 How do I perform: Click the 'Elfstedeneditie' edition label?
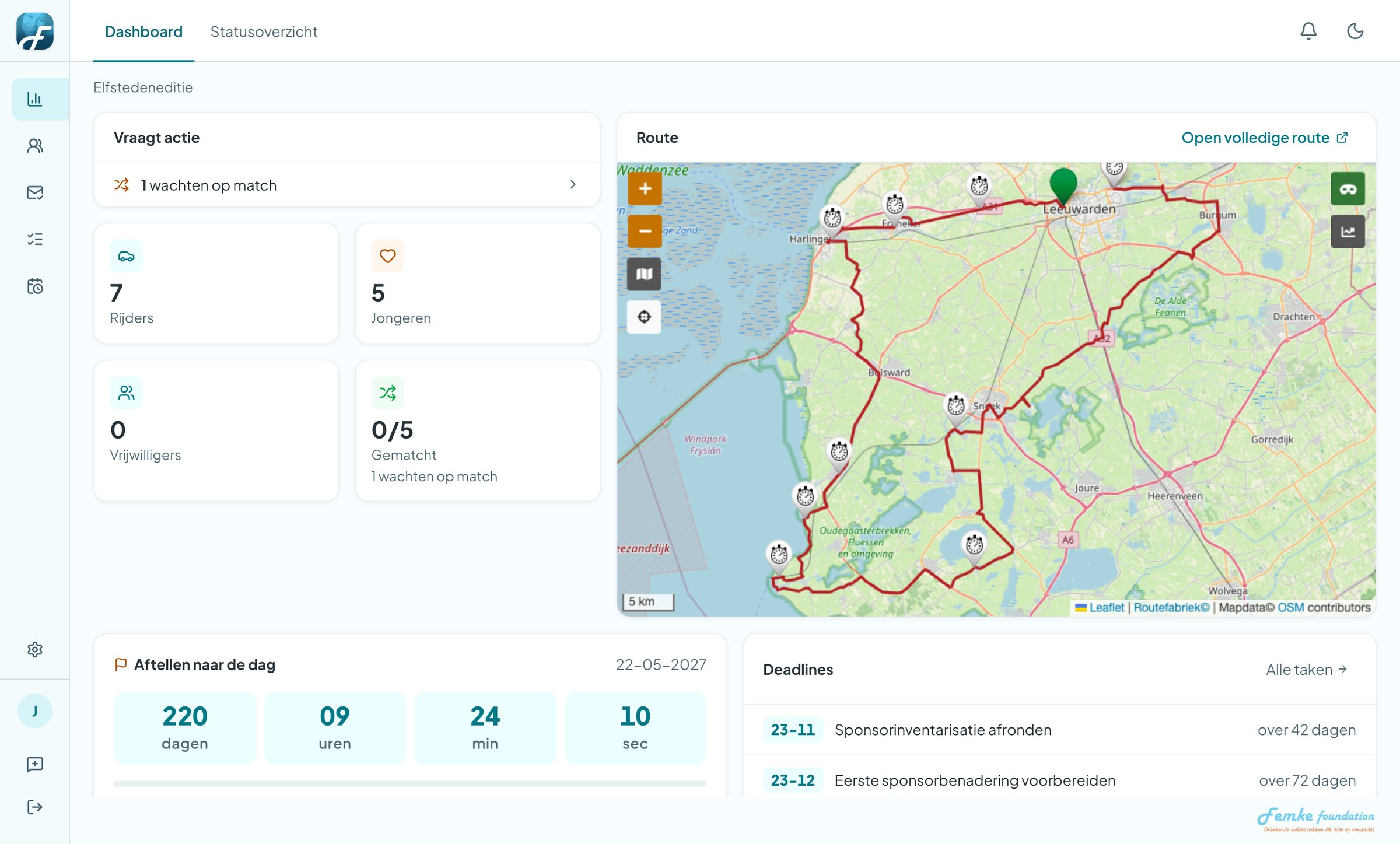[x=143, y=87]
